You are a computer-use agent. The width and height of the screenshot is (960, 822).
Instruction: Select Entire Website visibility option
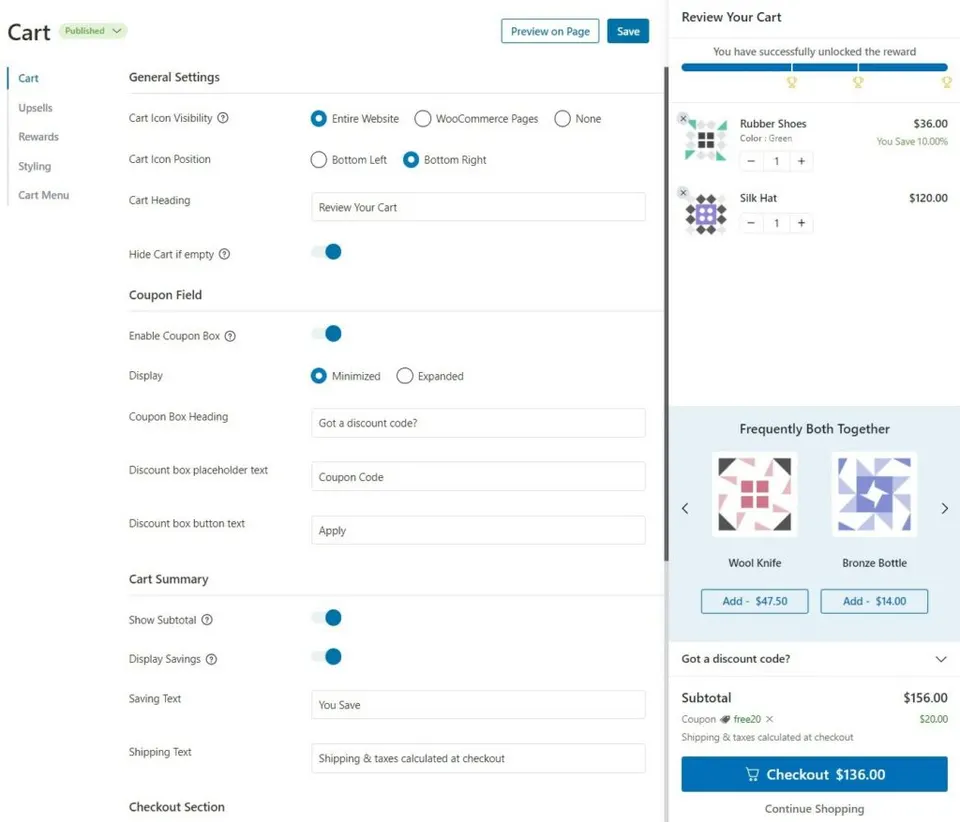[318, 119]
